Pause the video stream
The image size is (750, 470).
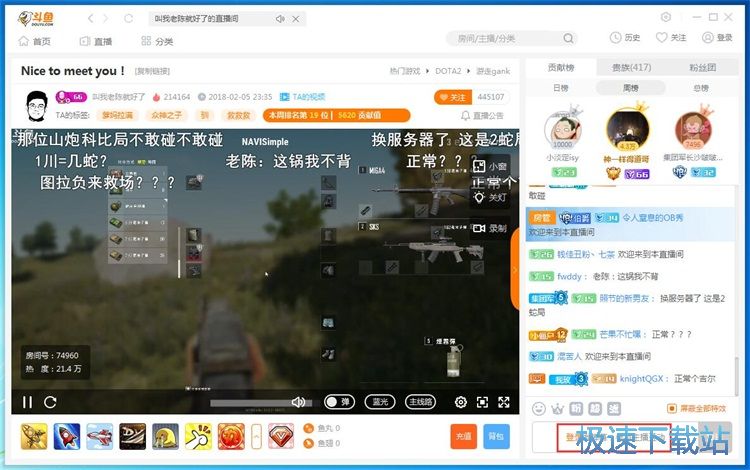[28, 402]
